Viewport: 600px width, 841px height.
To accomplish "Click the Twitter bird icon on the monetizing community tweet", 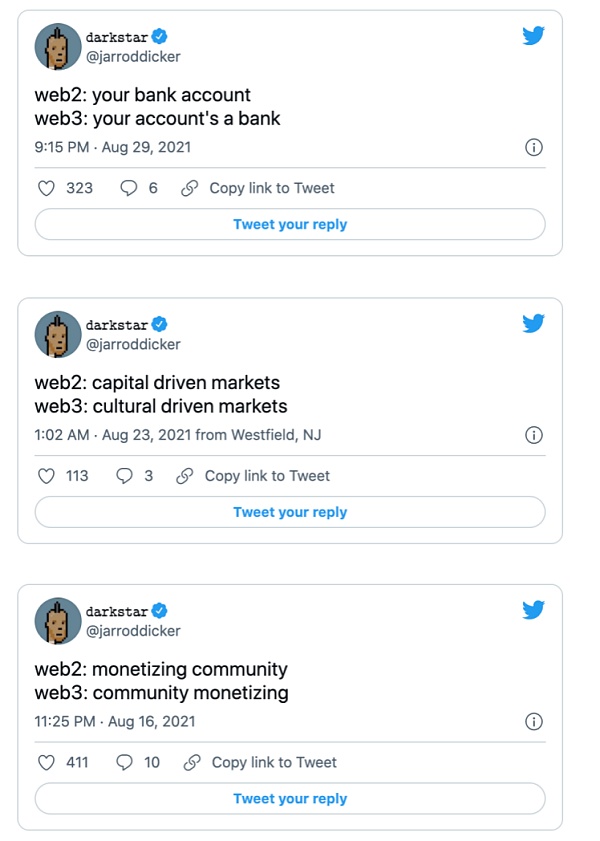I will pos(533,609).
